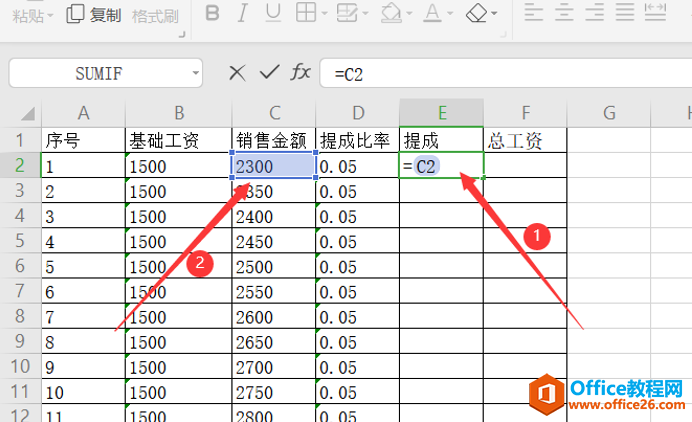Viewport: 692px width, 422px height.
Task: Click cell 提成 in E1
Action: 442,141
